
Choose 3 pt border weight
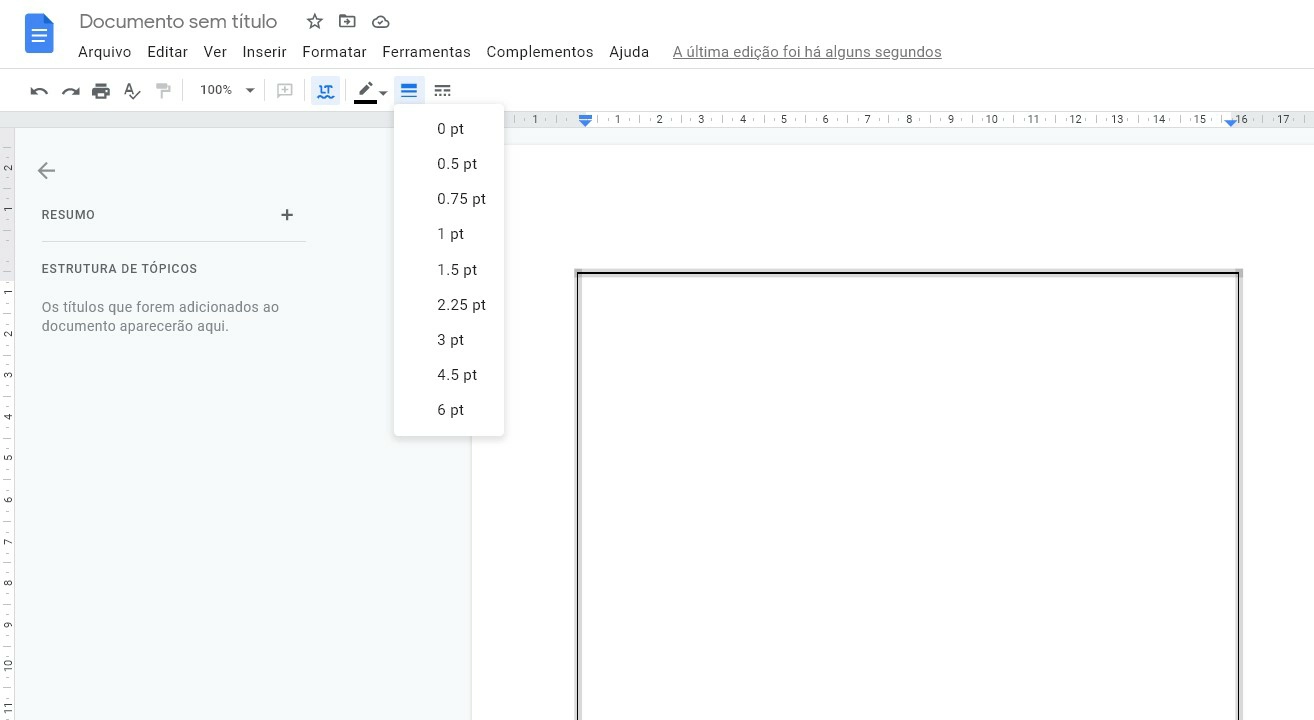tap(449, 340)
